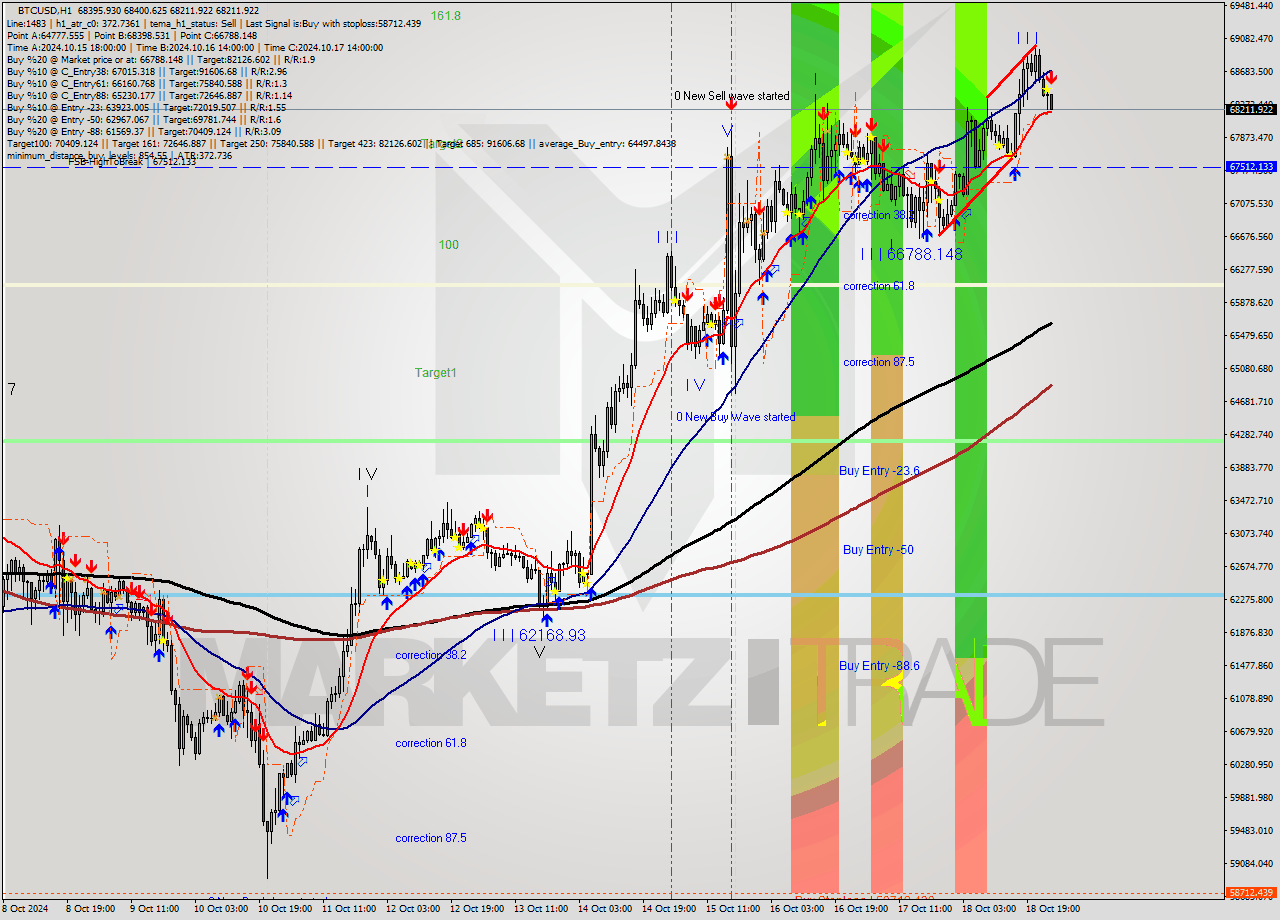The image size is (1280, 920).
Task: Click the green '100' level label
Action: coord(448,244)
